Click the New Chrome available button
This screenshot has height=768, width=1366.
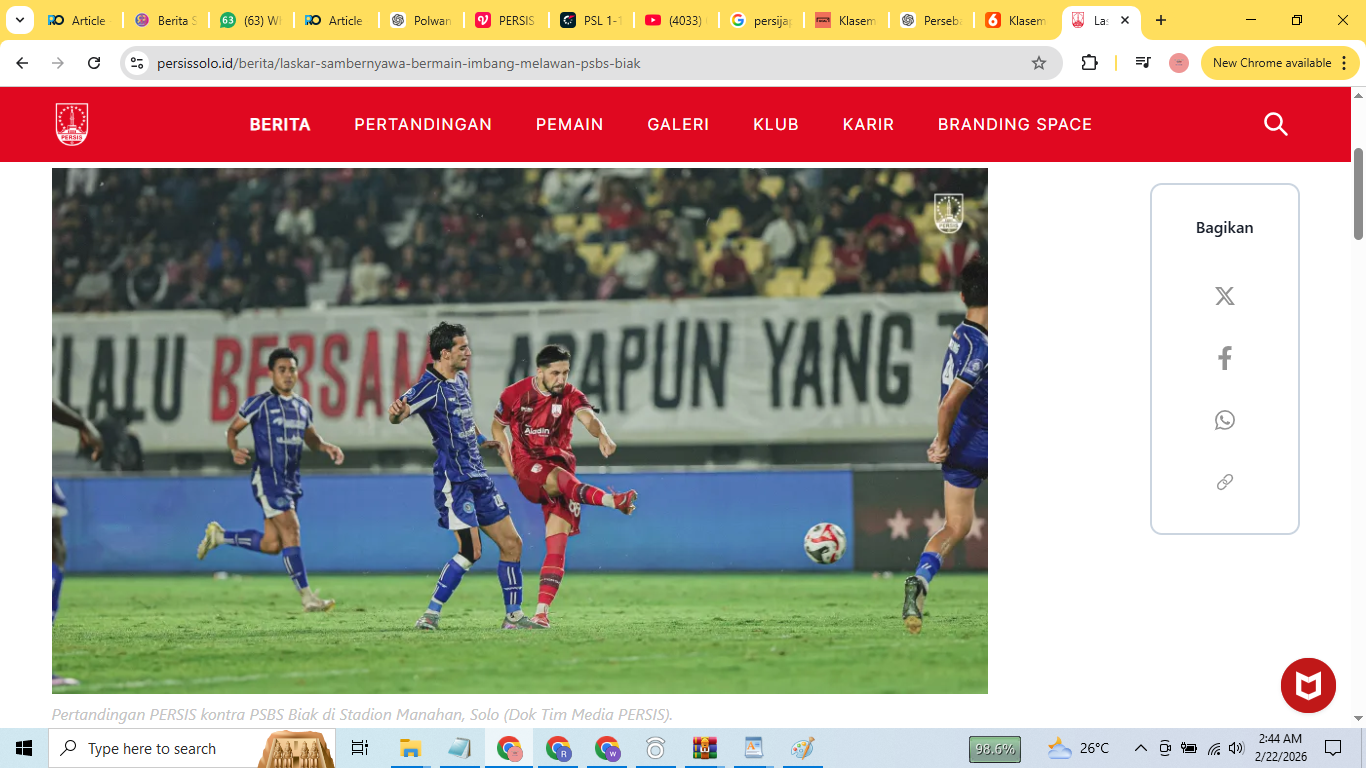[x=1279, y=63]
